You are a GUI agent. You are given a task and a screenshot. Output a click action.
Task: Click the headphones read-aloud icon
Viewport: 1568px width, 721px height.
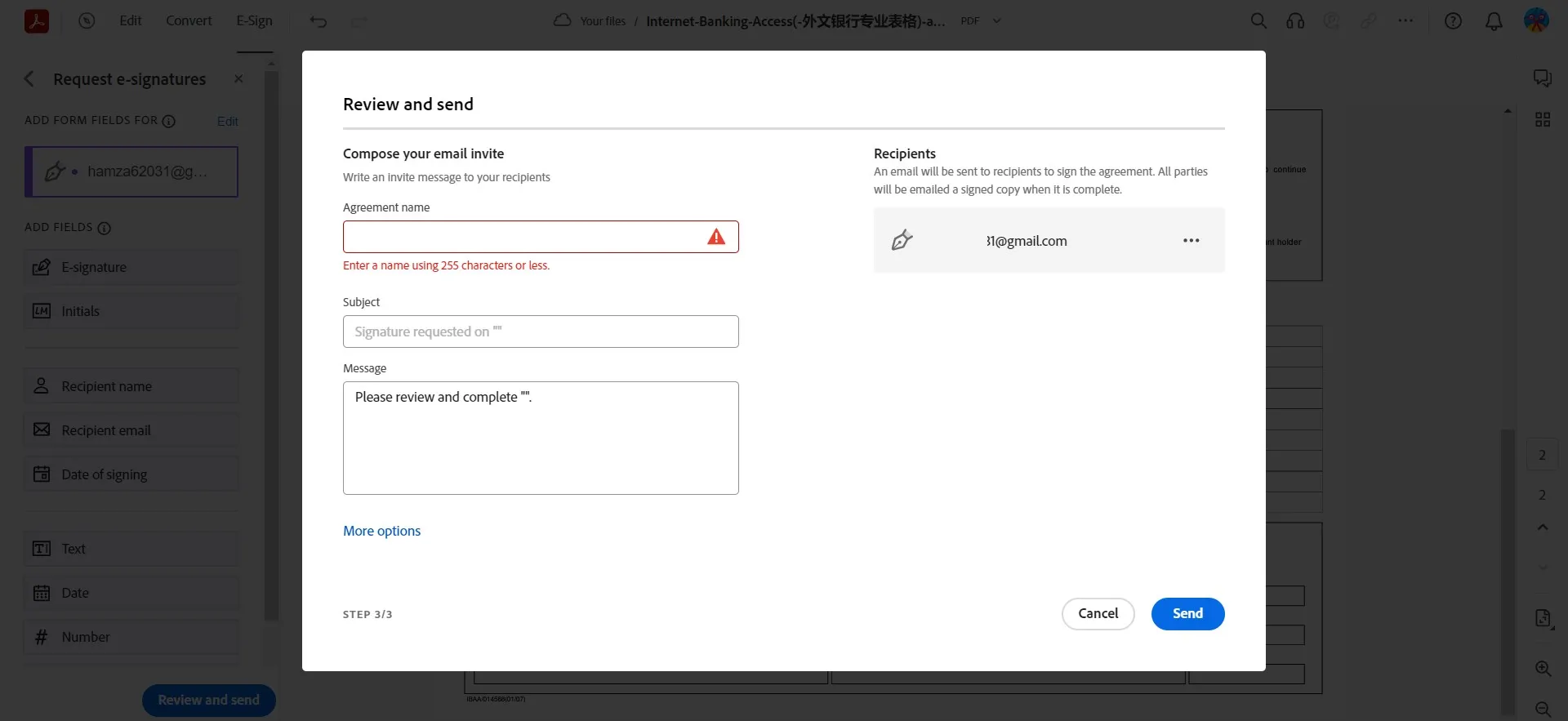point(1295,21)
